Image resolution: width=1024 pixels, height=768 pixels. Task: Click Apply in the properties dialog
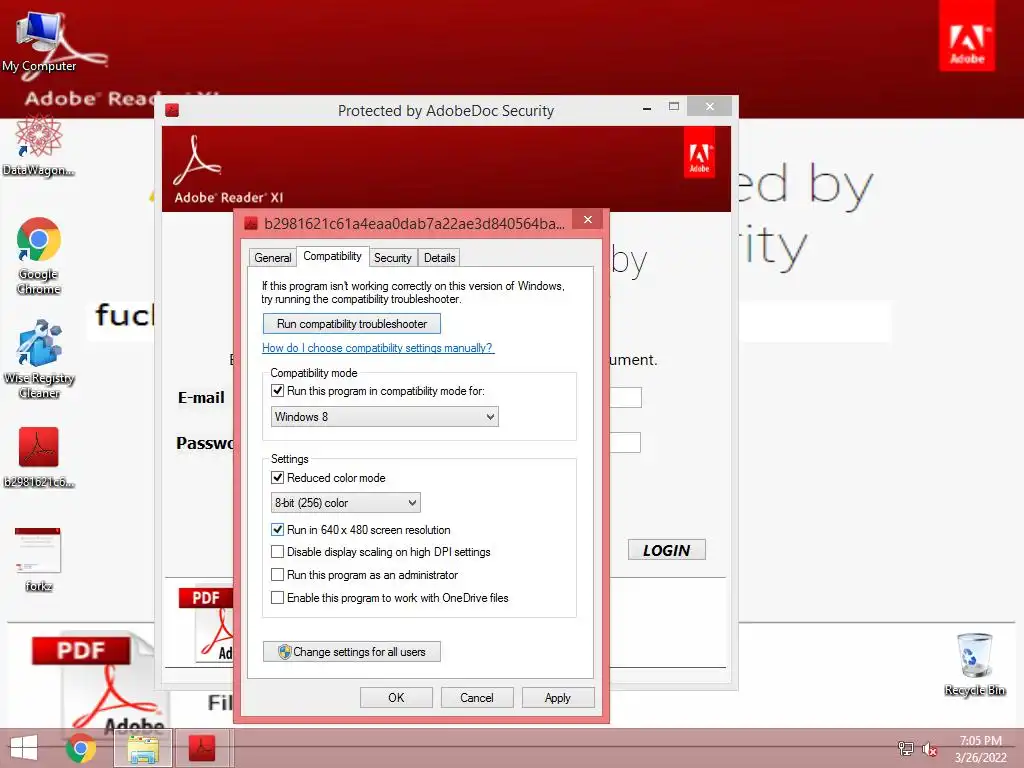click(558, 697)
